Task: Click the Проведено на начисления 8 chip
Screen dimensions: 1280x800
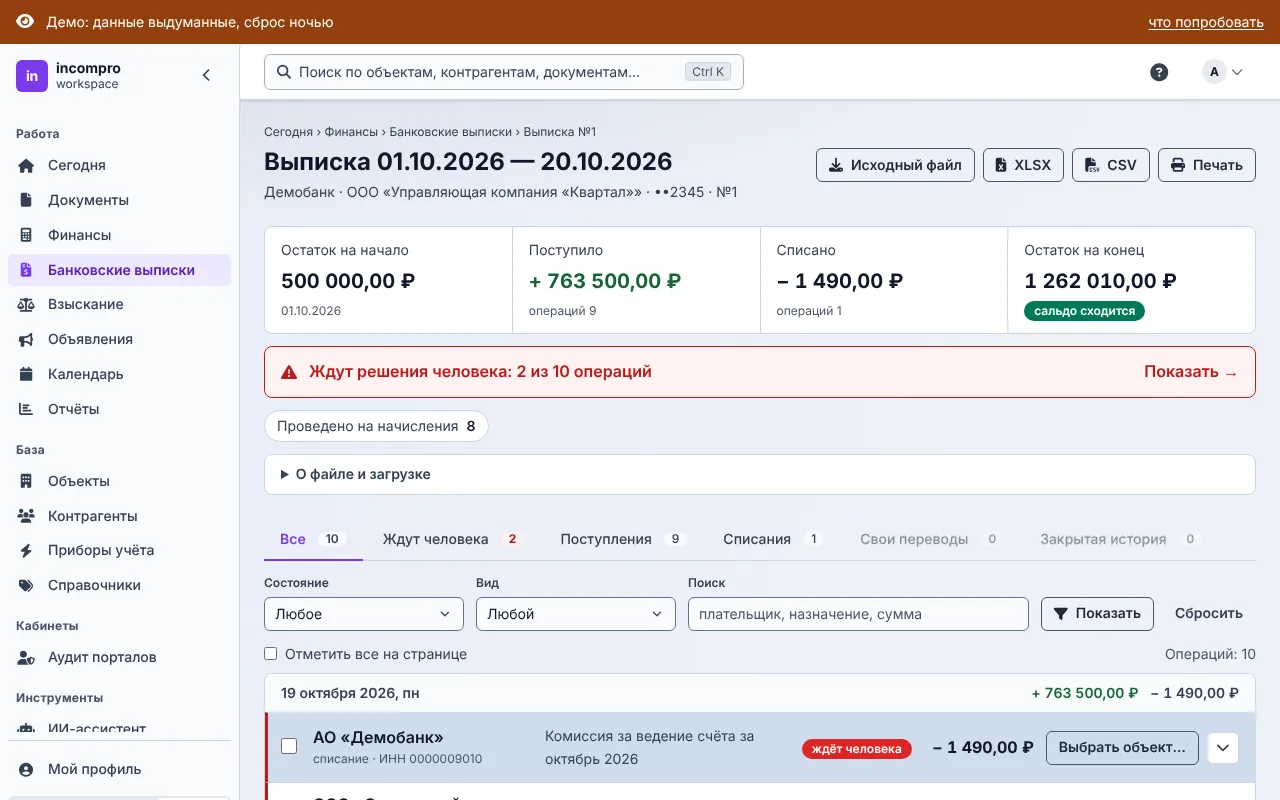Action: pos(376,426)
